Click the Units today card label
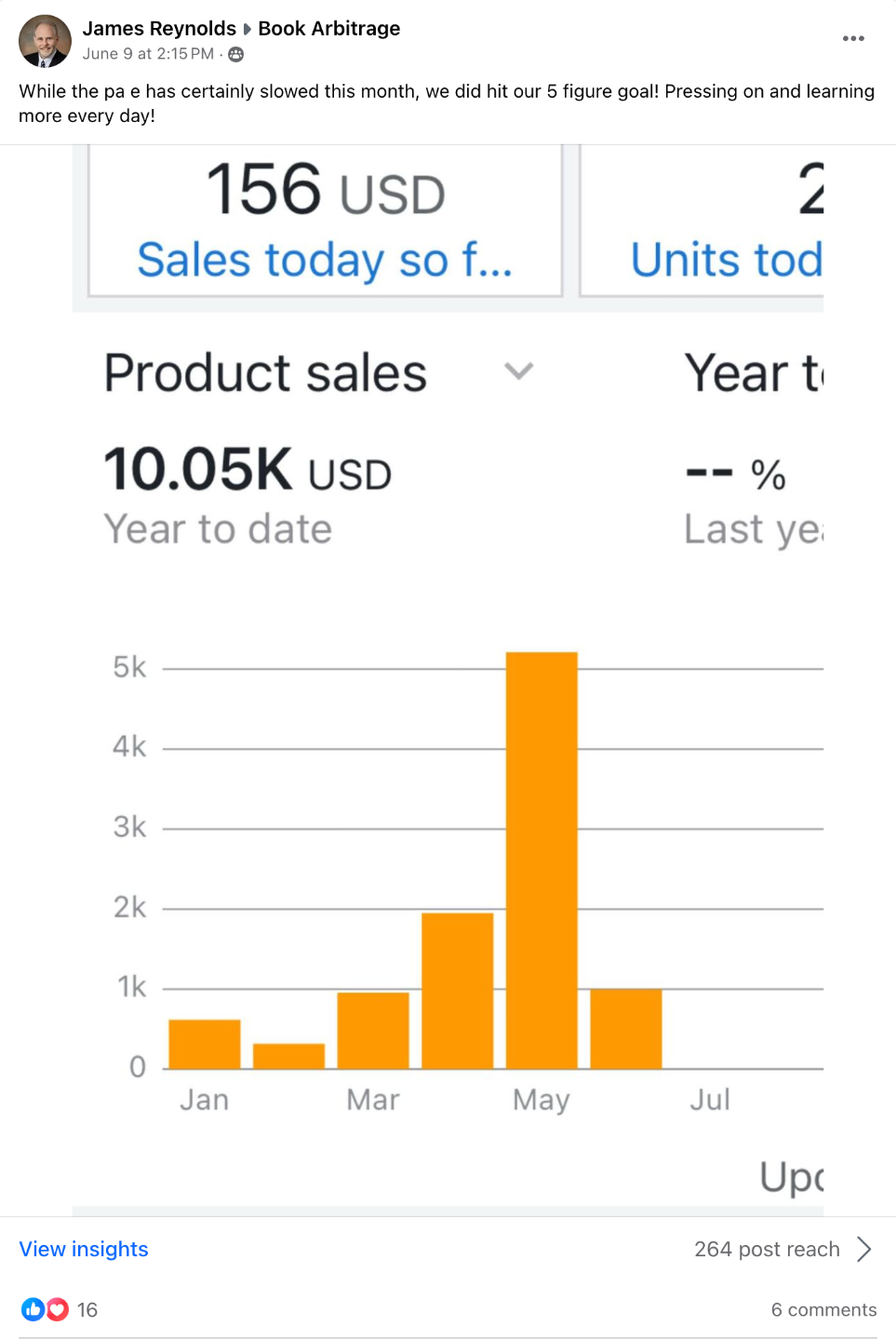 [x=726, y=260]
